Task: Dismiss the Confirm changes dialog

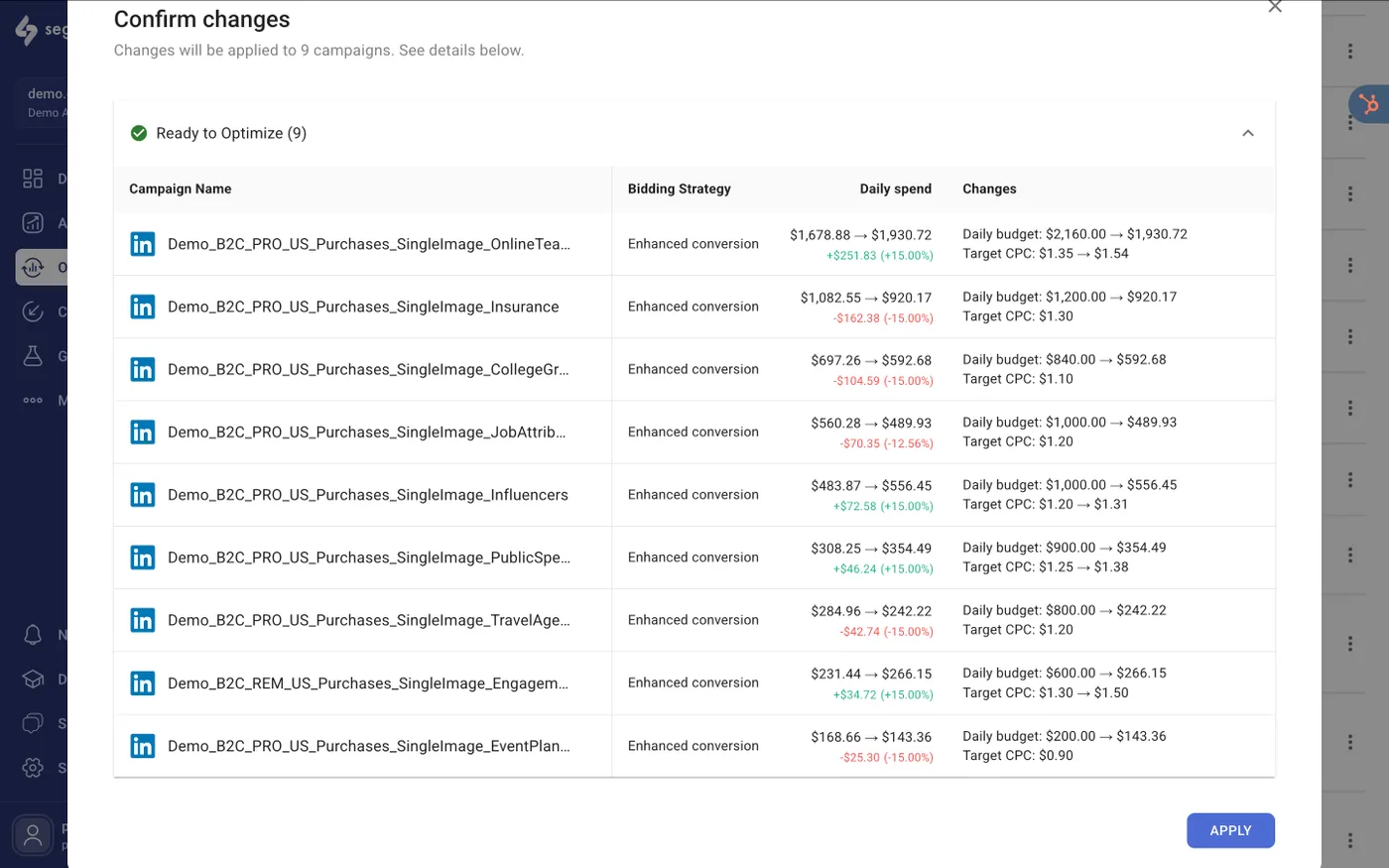Action: 1275,8
